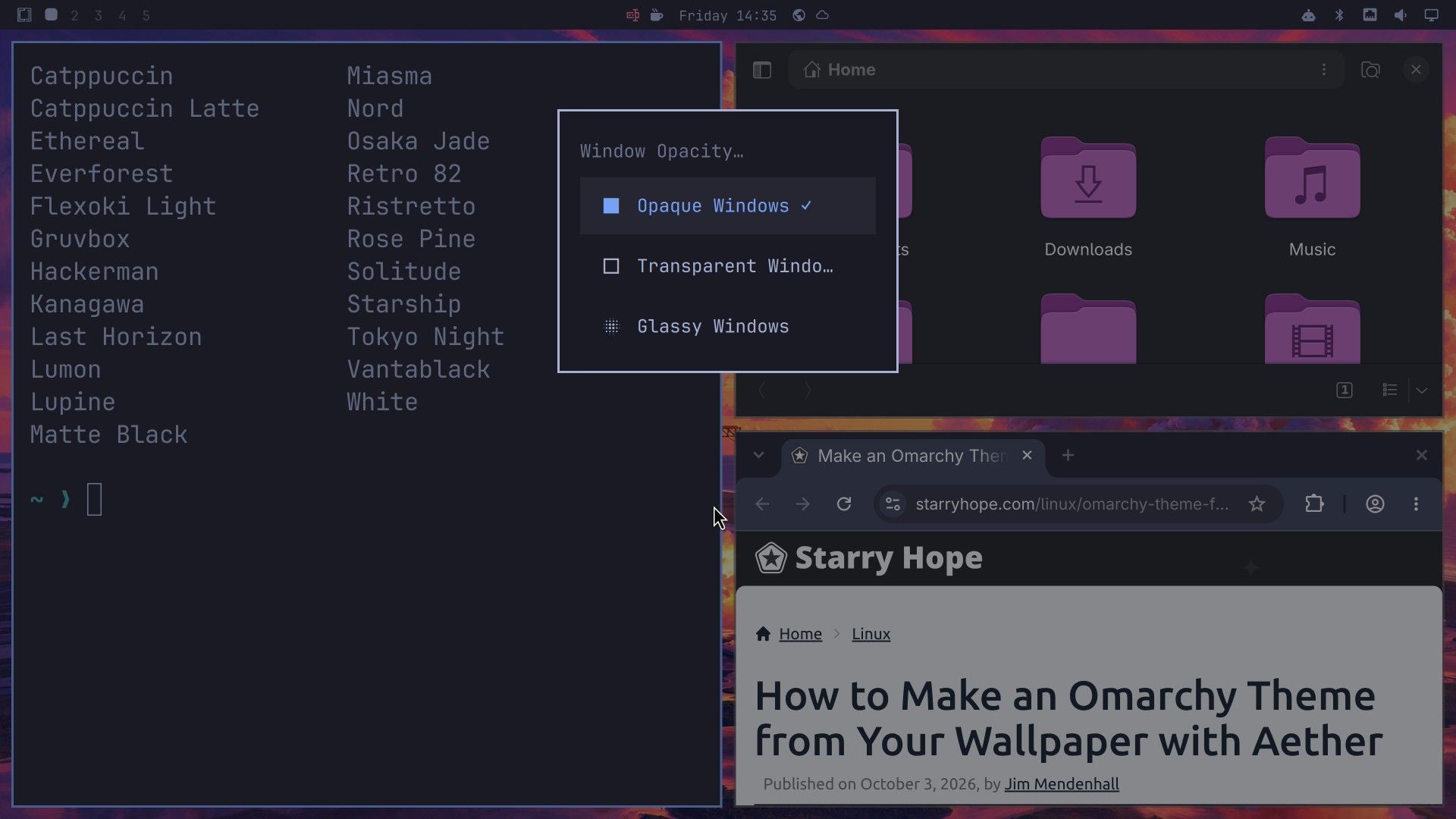This screenshot has width=1456, height=819.
Task: Open Jim Mendenhall author link
Action: point(1062,784)
